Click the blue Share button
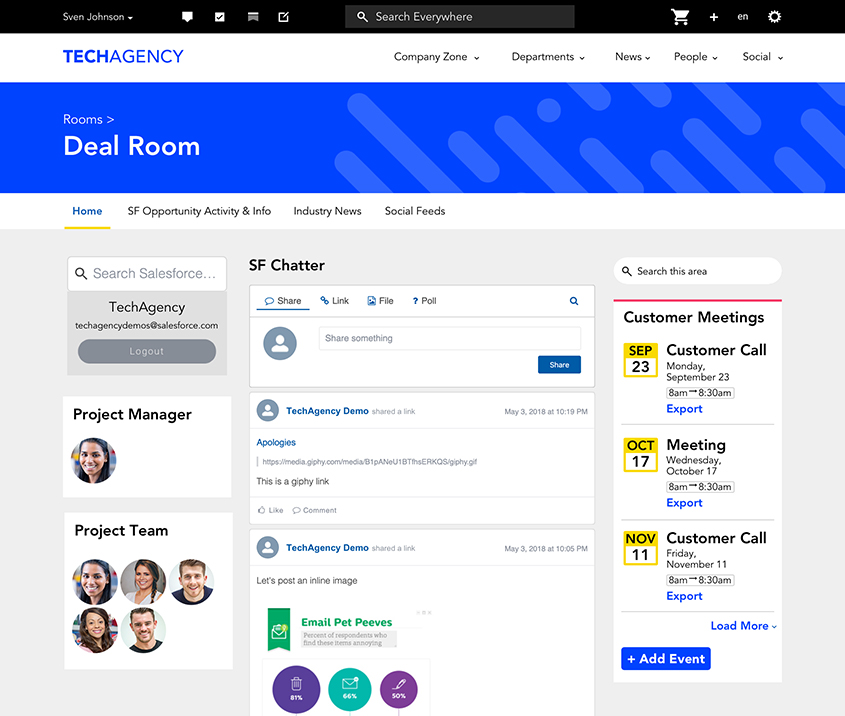845x716 pixels. 559,365
